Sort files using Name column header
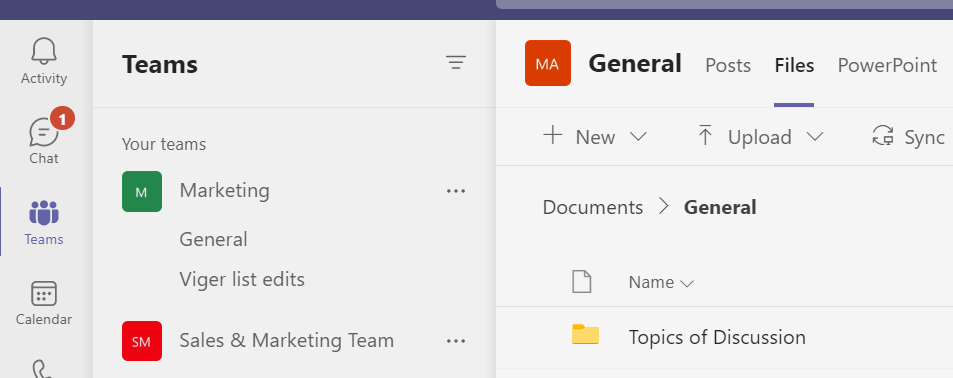This screenshot has width=953, height=378. pos(661,283)
